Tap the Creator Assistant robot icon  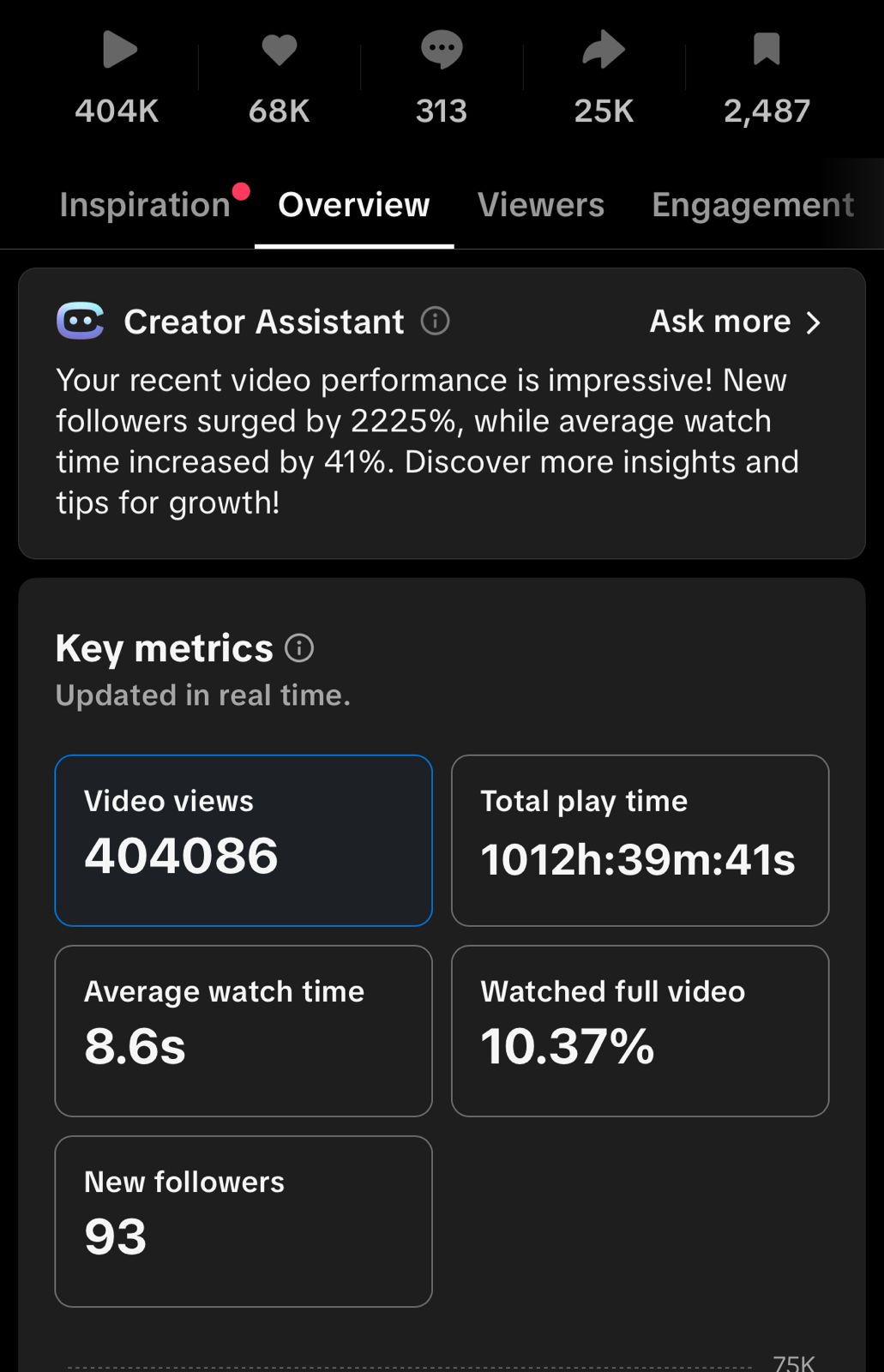[x=81, y=322]
